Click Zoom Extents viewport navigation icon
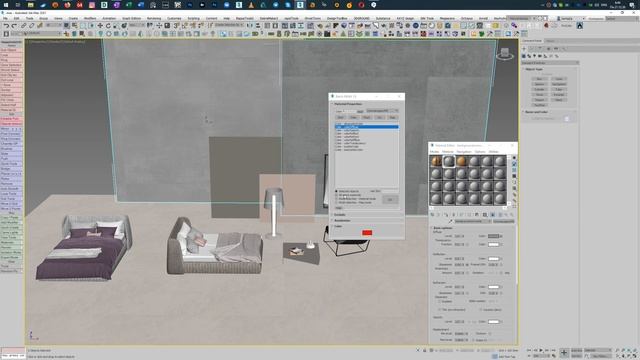The height and width of the screenshot is (360, 640). point(629,350)
